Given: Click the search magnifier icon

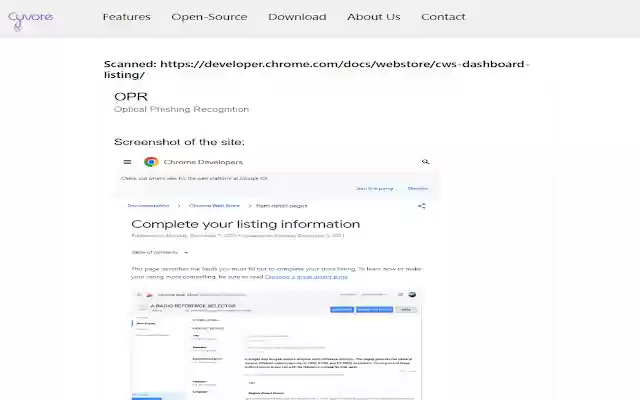Looking at the screenshot, I should (x=425, y=162).
